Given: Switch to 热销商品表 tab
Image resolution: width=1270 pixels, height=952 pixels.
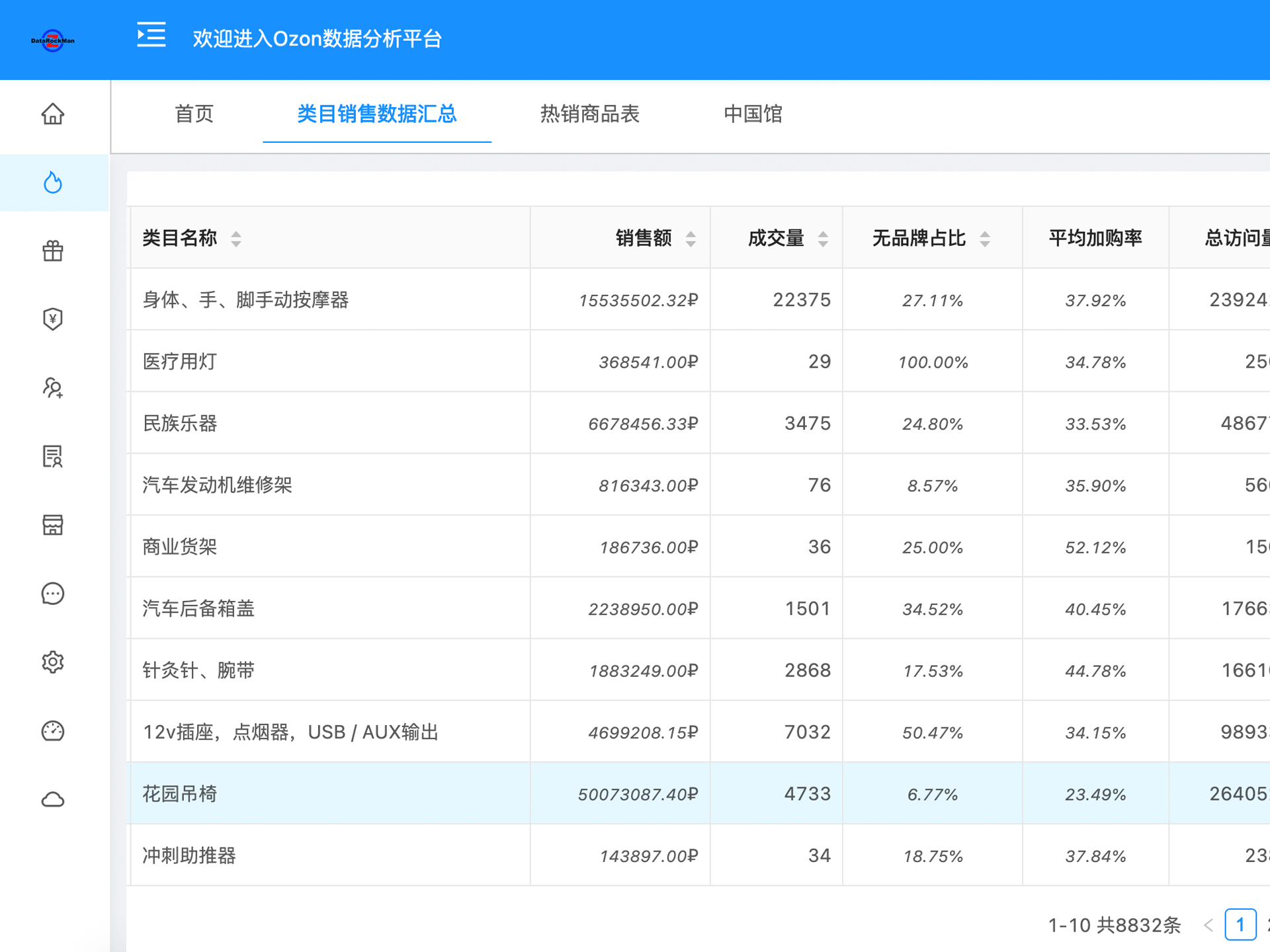Looking at the screenshot, I should (589, 114).
